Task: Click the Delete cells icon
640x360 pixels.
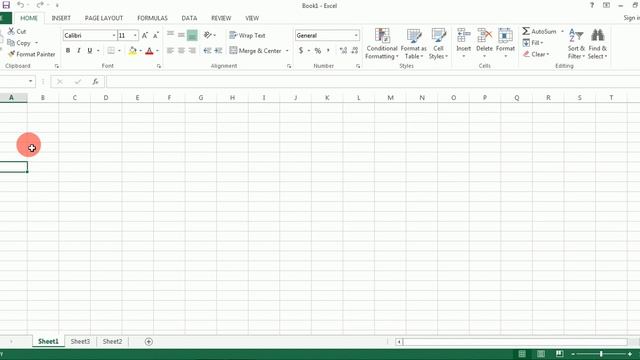Action: coord(484,36)
